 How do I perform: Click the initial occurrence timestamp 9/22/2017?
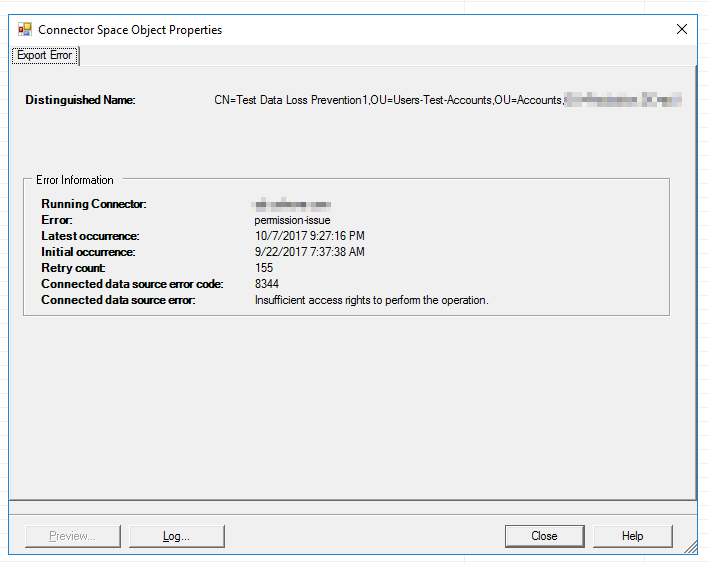310,252
